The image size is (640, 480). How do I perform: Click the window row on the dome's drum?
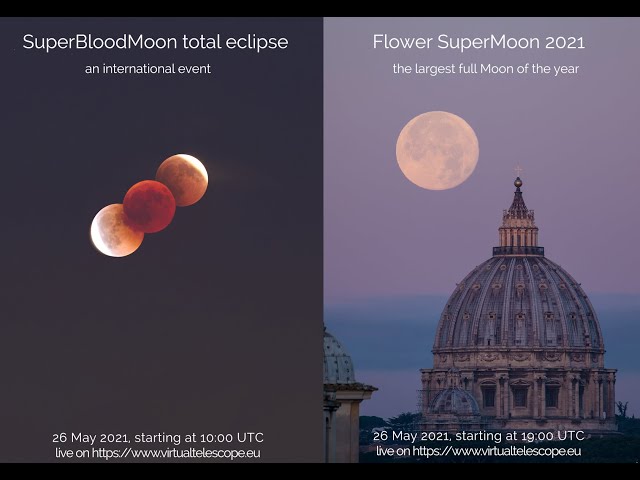pos(519,395)
